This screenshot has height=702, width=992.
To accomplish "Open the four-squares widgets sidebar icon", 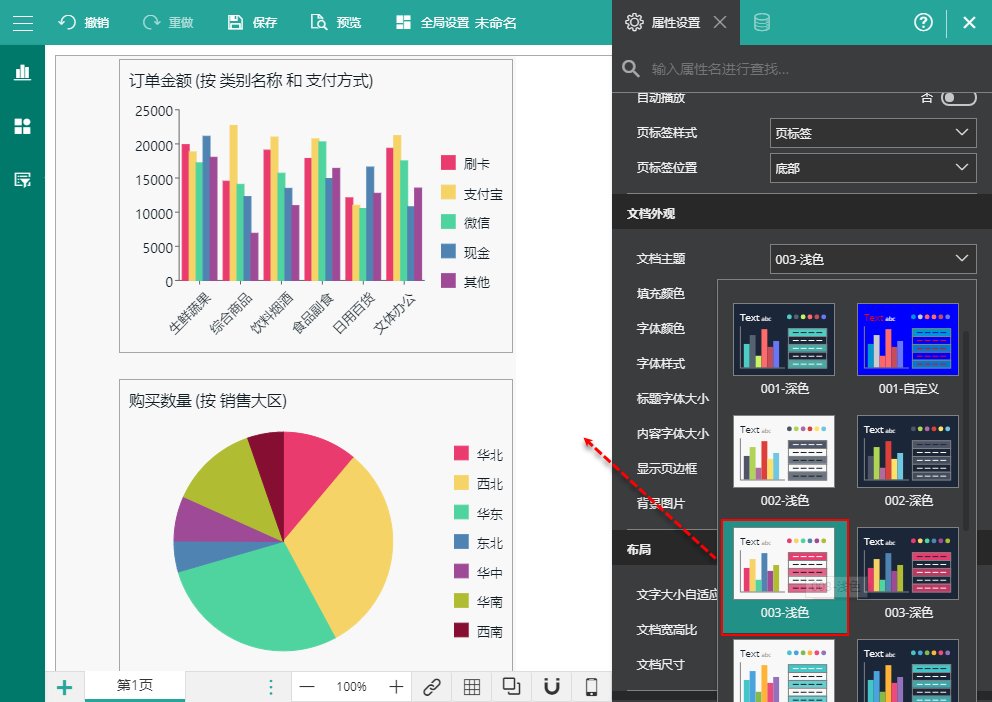I will click(x=23, y=126).
